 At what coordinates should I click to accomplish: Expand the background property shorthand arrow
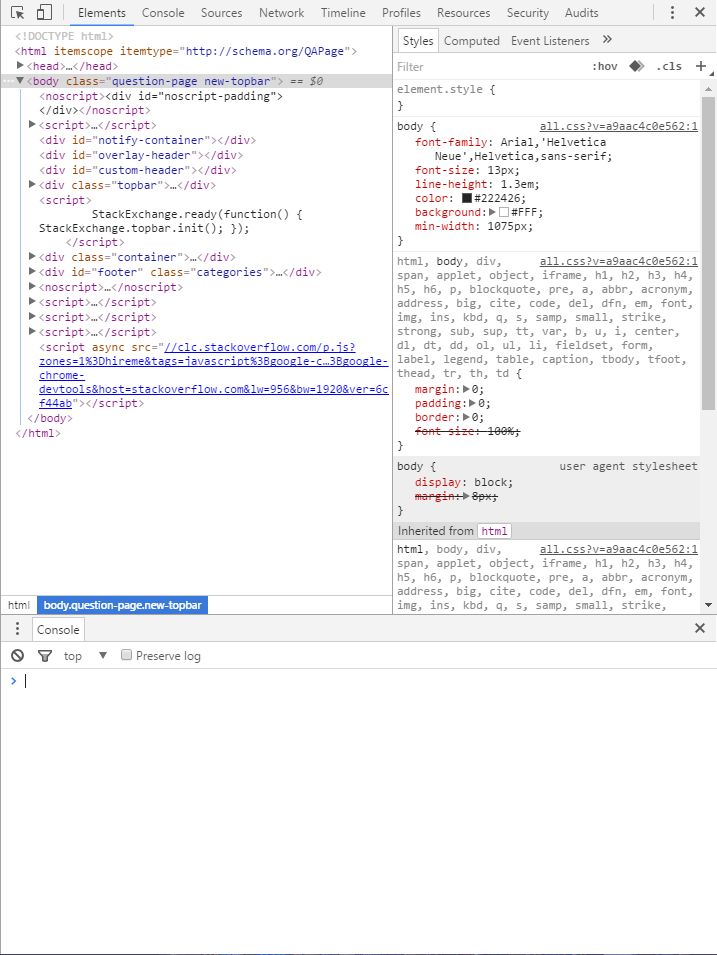492,212
